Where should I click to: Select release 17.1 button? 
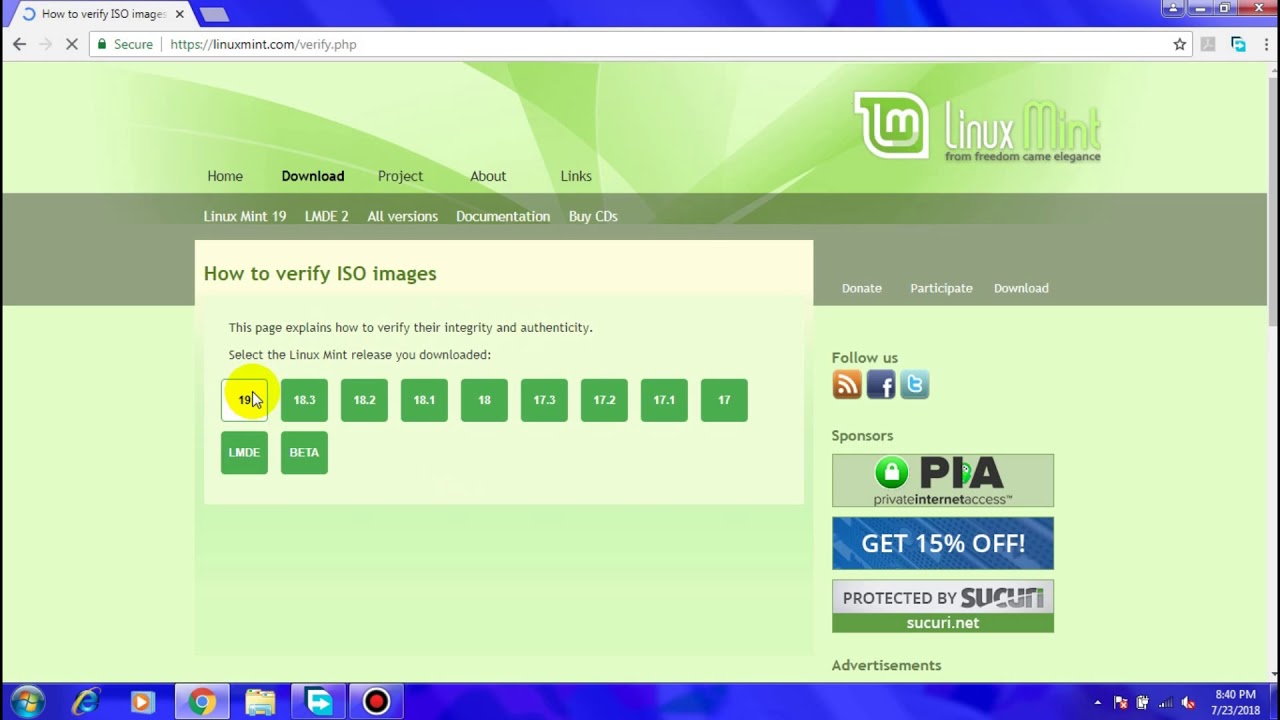pos(664,400)
